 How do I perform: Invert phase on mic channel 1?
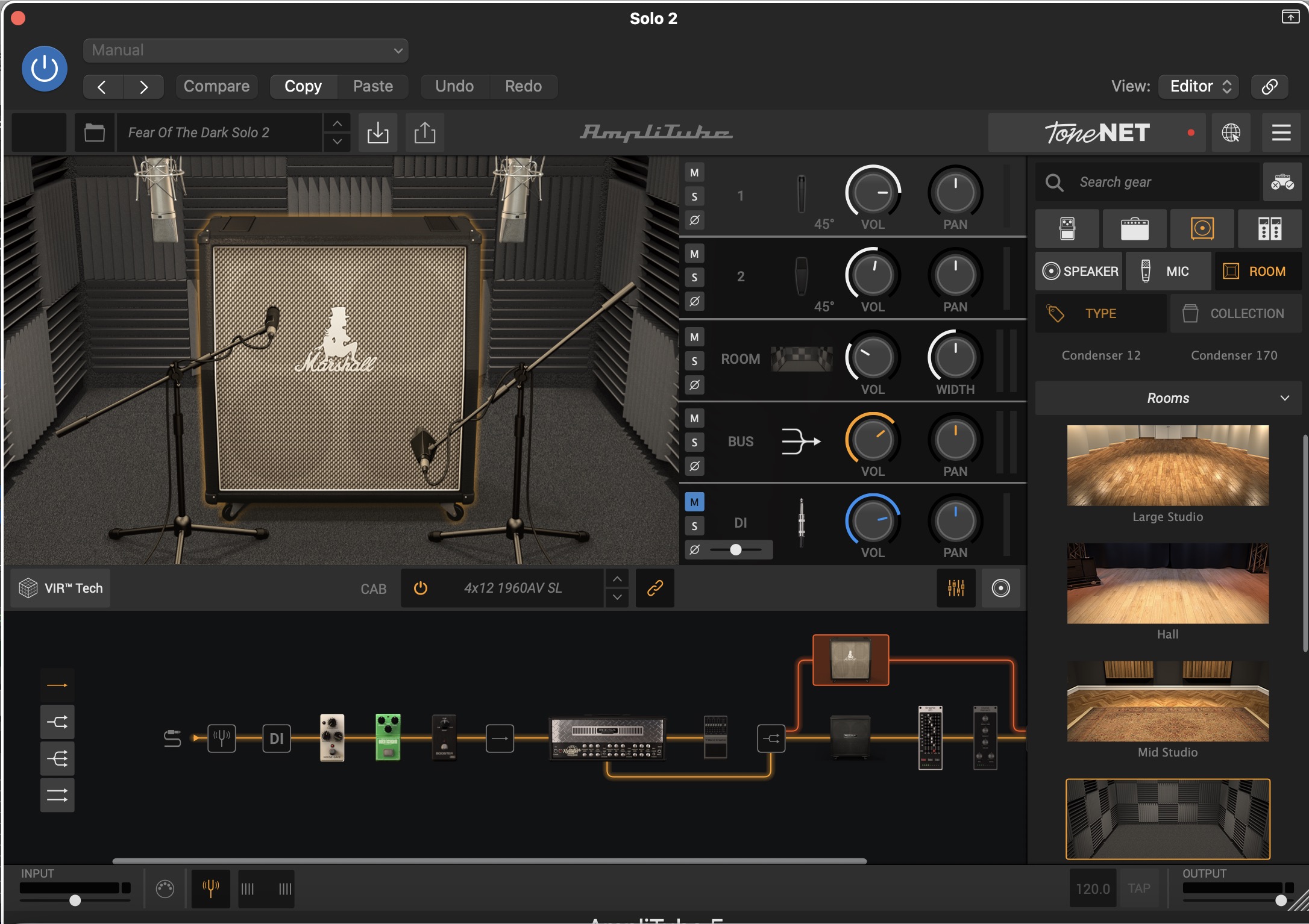694,220
